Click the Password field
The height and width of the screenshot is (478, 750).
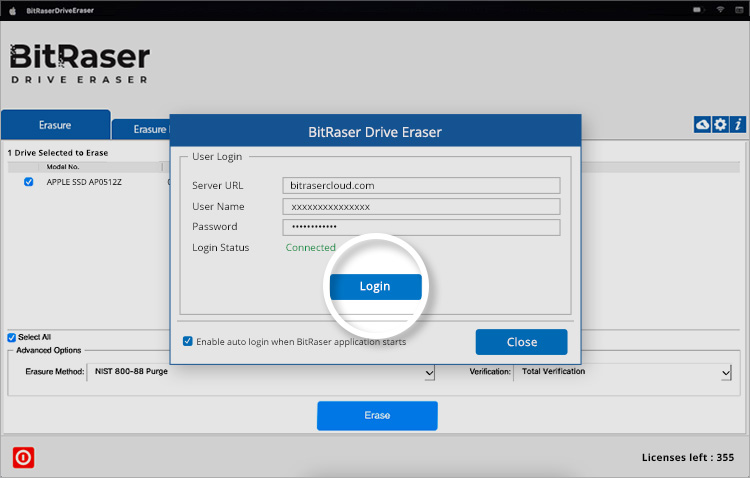[421, 227]
